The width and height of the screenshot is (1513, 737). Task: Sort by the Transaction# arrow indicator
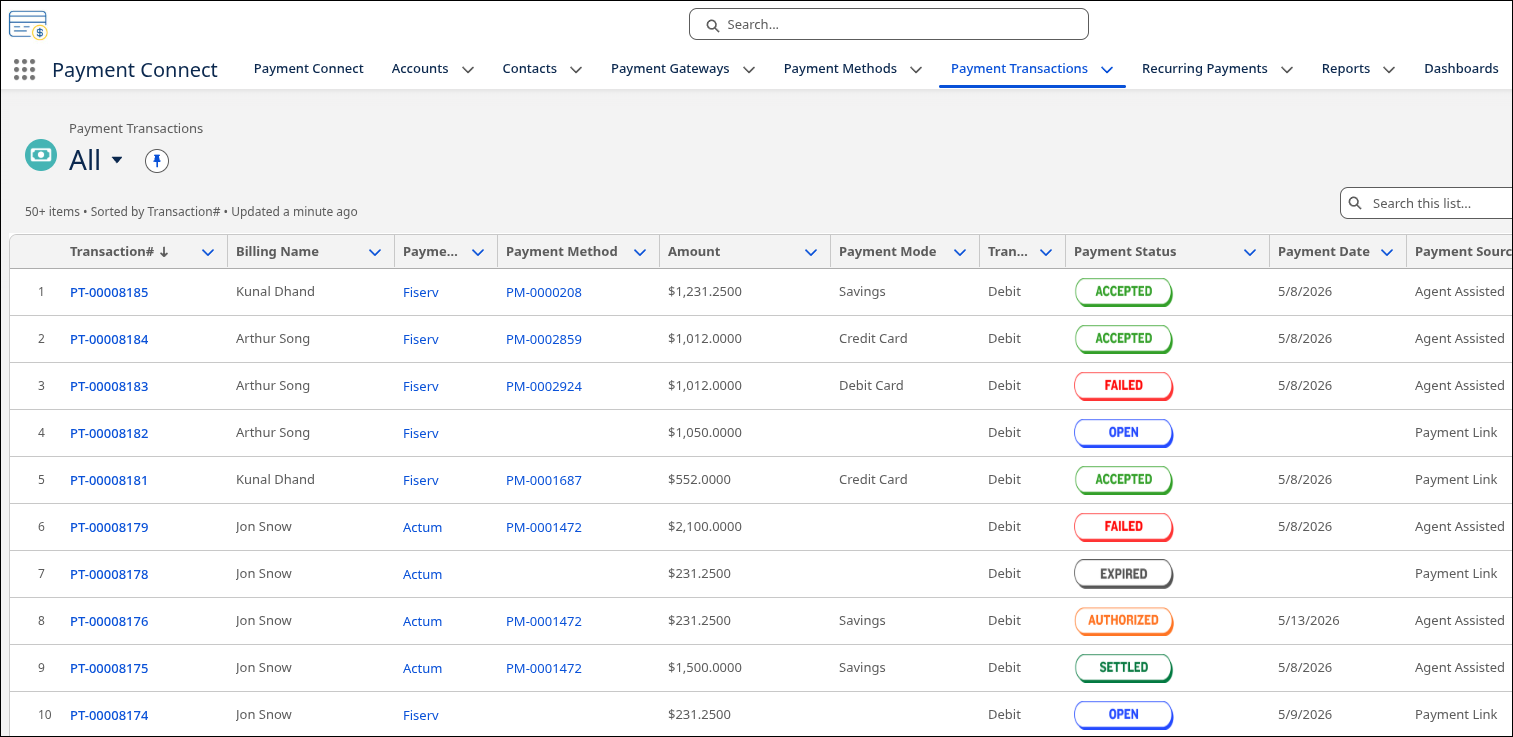(164, 252)
